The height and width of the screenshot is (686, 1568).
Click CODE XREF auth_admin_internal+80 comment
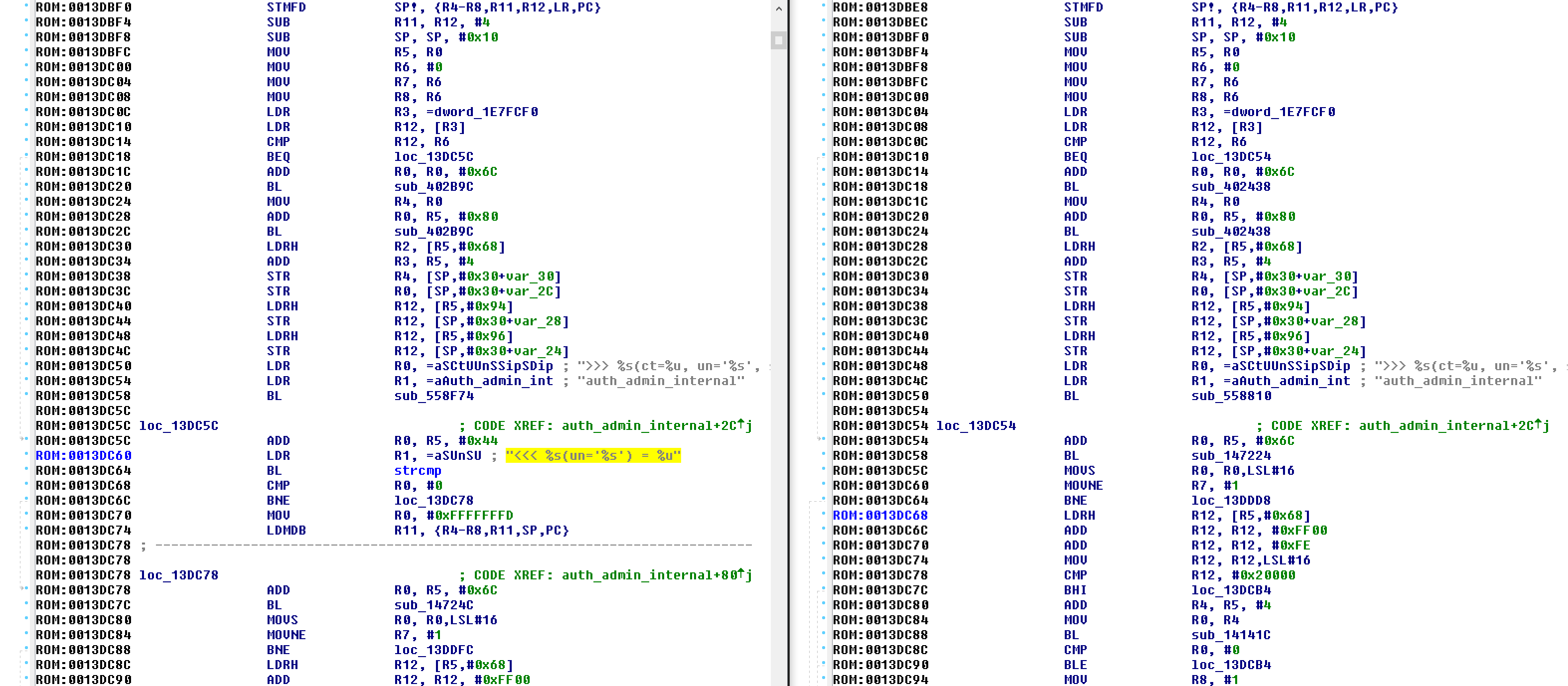[x=606, y=575]
